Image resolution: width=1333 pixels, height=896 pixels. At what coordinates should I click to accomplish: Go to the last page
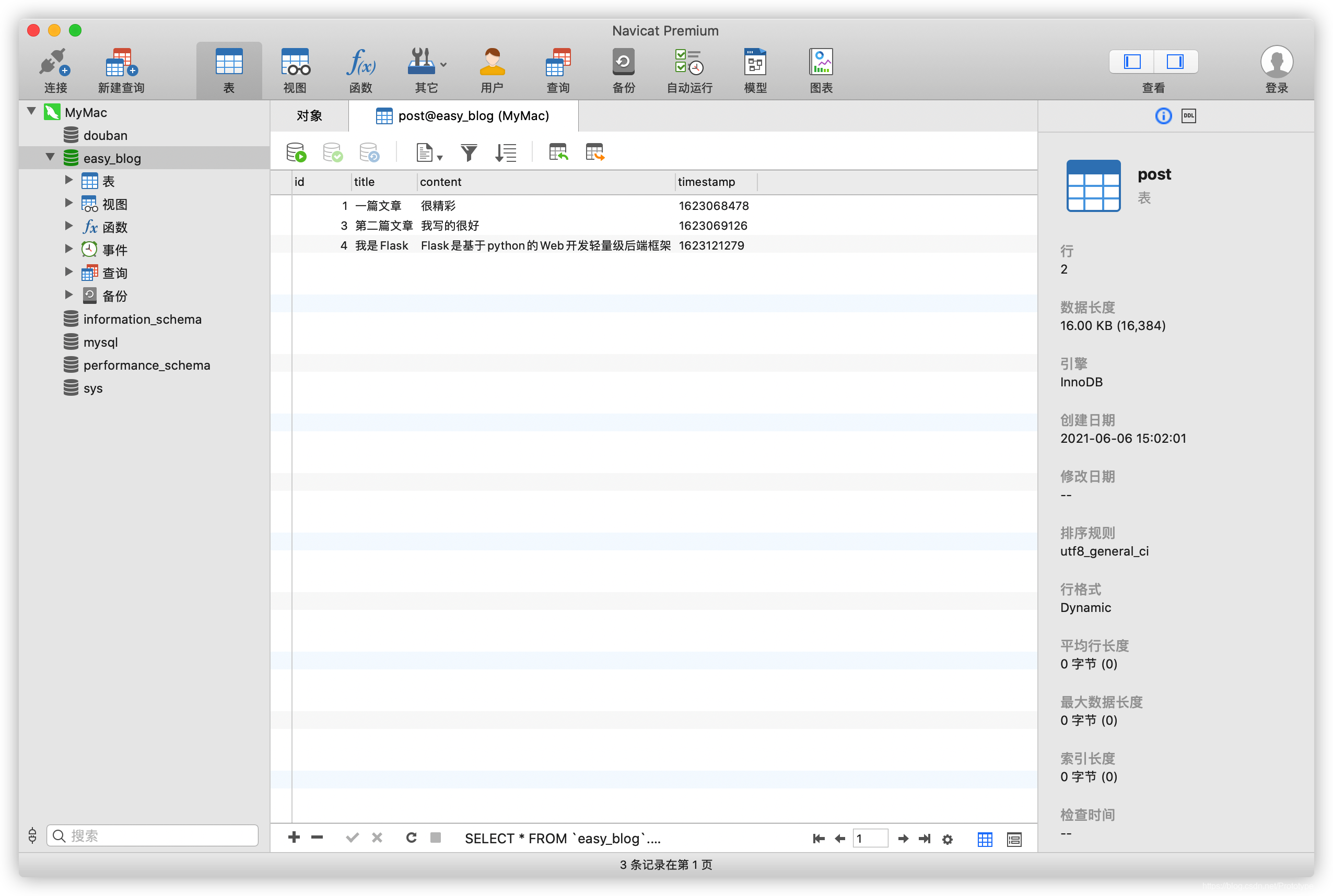pyautogui.click(x=925, y=839)
